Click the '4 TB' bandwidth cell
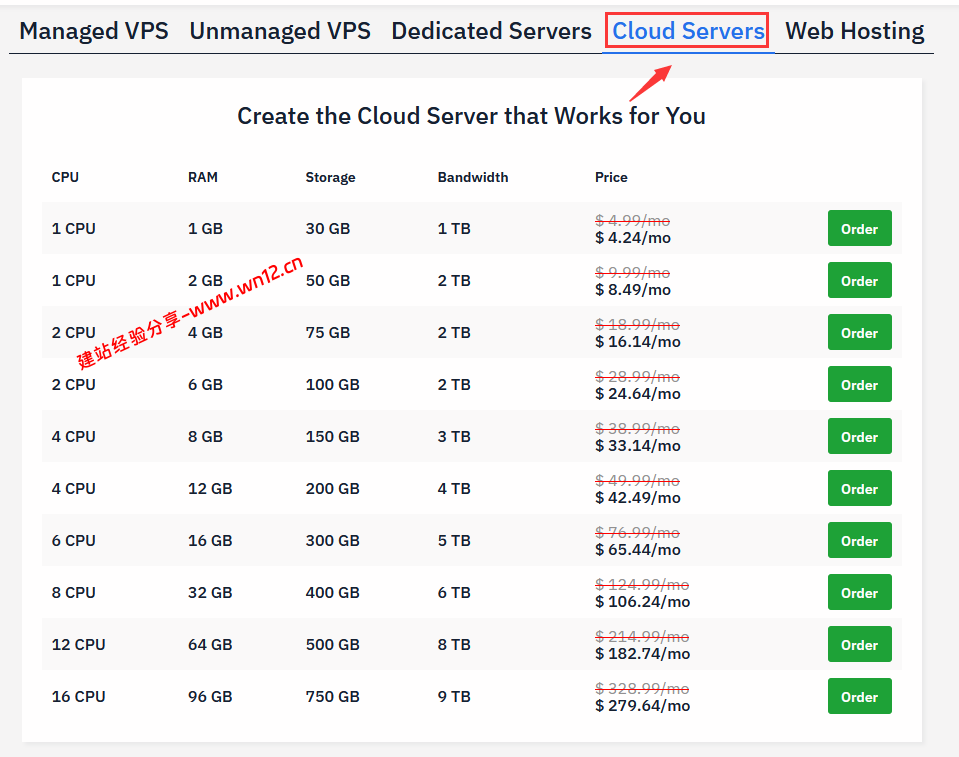Viewport: 959px width, 757px height. [x=454, y=489]
